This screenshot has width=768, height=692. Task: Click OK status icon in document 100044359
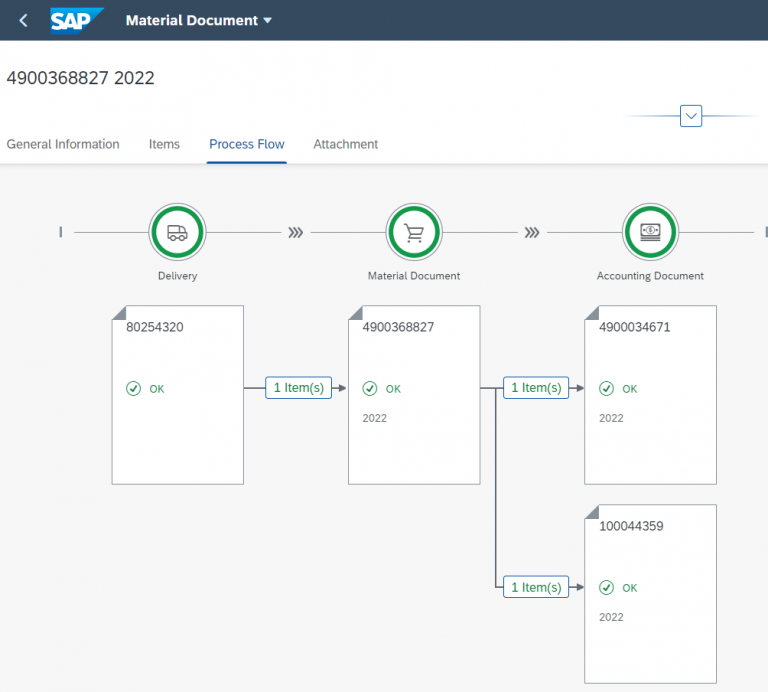(606, 587)
